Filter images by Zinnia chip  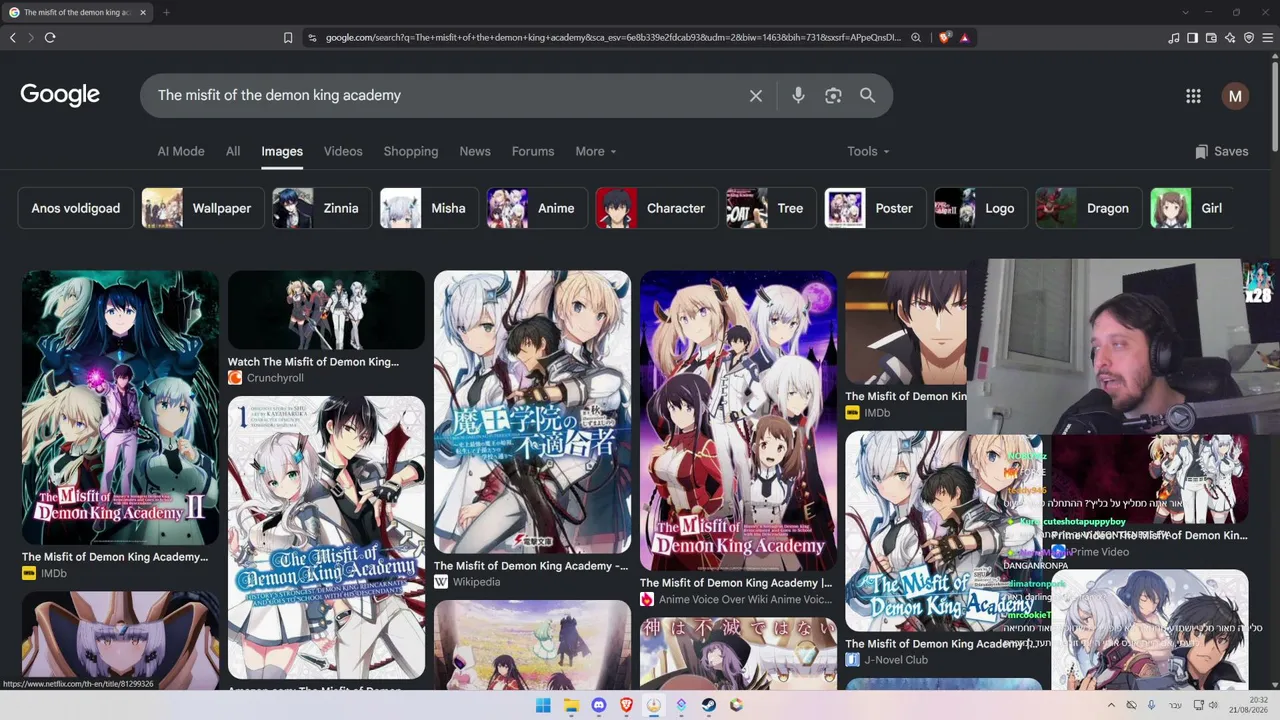pyautogui.click(x=322, y=208)
